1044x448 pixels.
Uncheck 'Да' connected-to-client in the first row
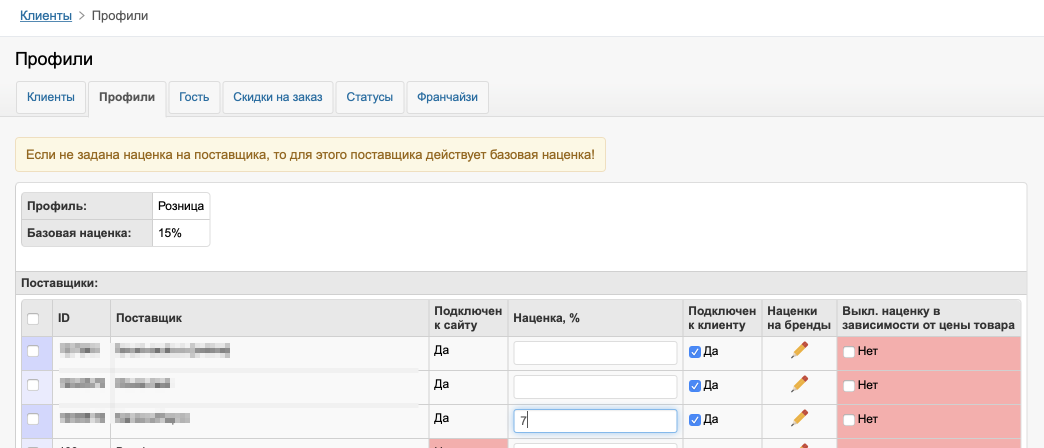695,352
